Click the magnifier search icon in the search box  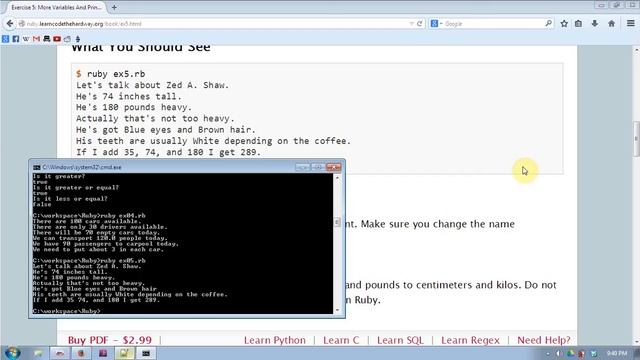548,24
